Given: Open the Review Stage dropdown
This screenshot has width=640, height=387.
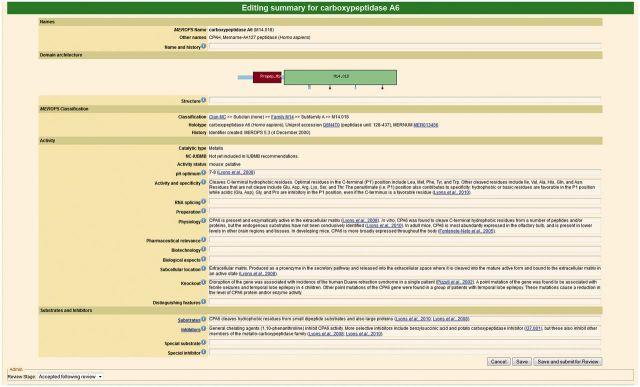Looking at the screenshot, I should point(70,377).
